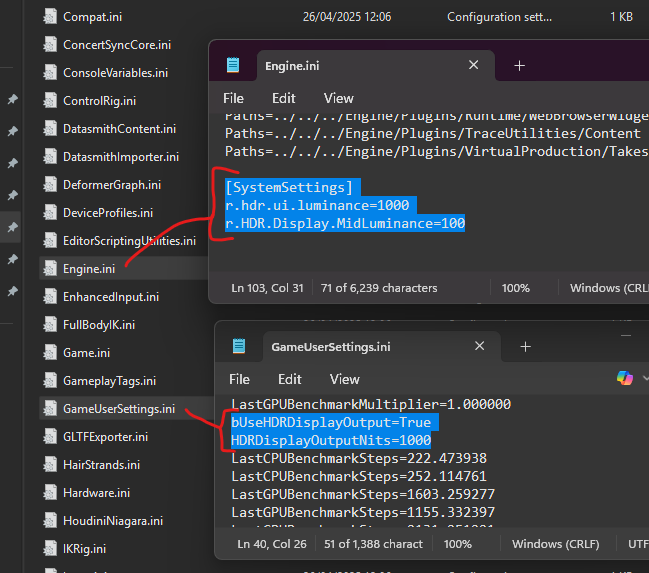Click the DeformerGraph.ini file icon
649x573 pixels.
point(50,185)
